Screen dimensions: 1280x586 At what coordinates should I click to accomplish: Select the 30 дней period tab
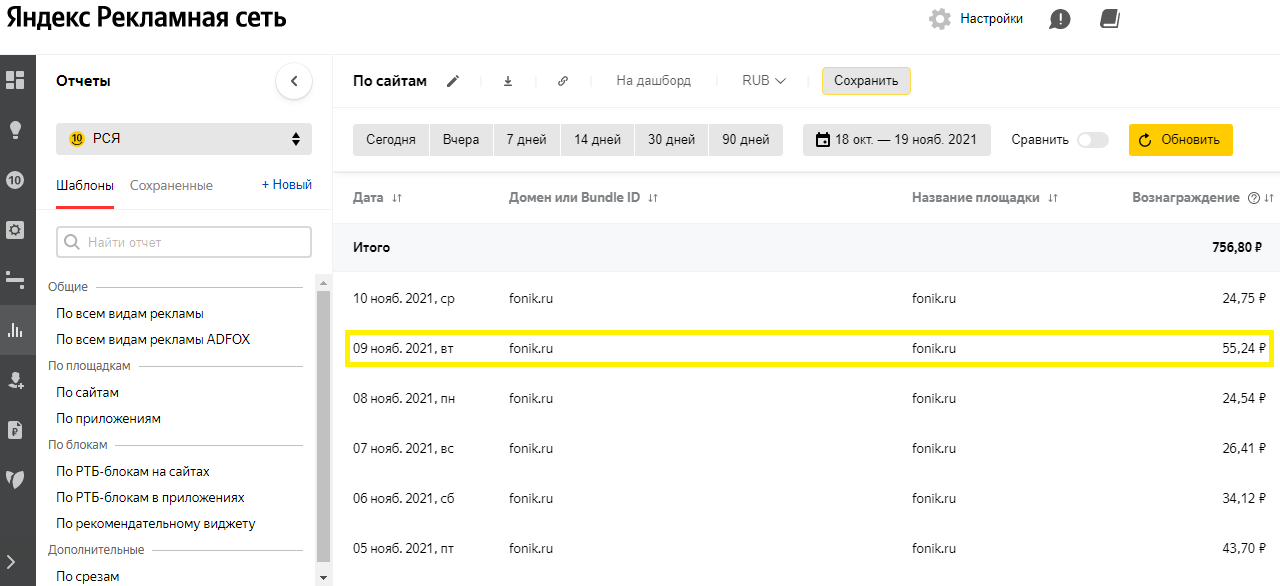click(x=671, y=140)
